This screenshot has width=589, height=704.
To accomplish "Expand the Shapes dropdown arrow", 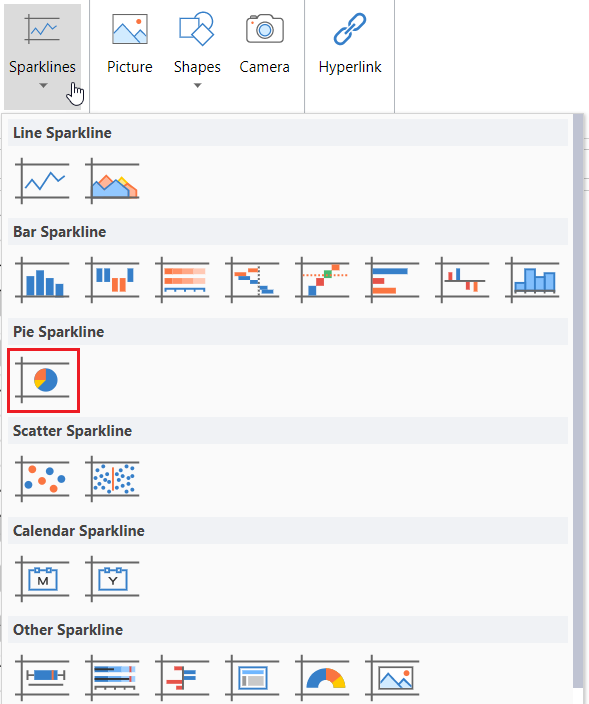I will [198, 85].
